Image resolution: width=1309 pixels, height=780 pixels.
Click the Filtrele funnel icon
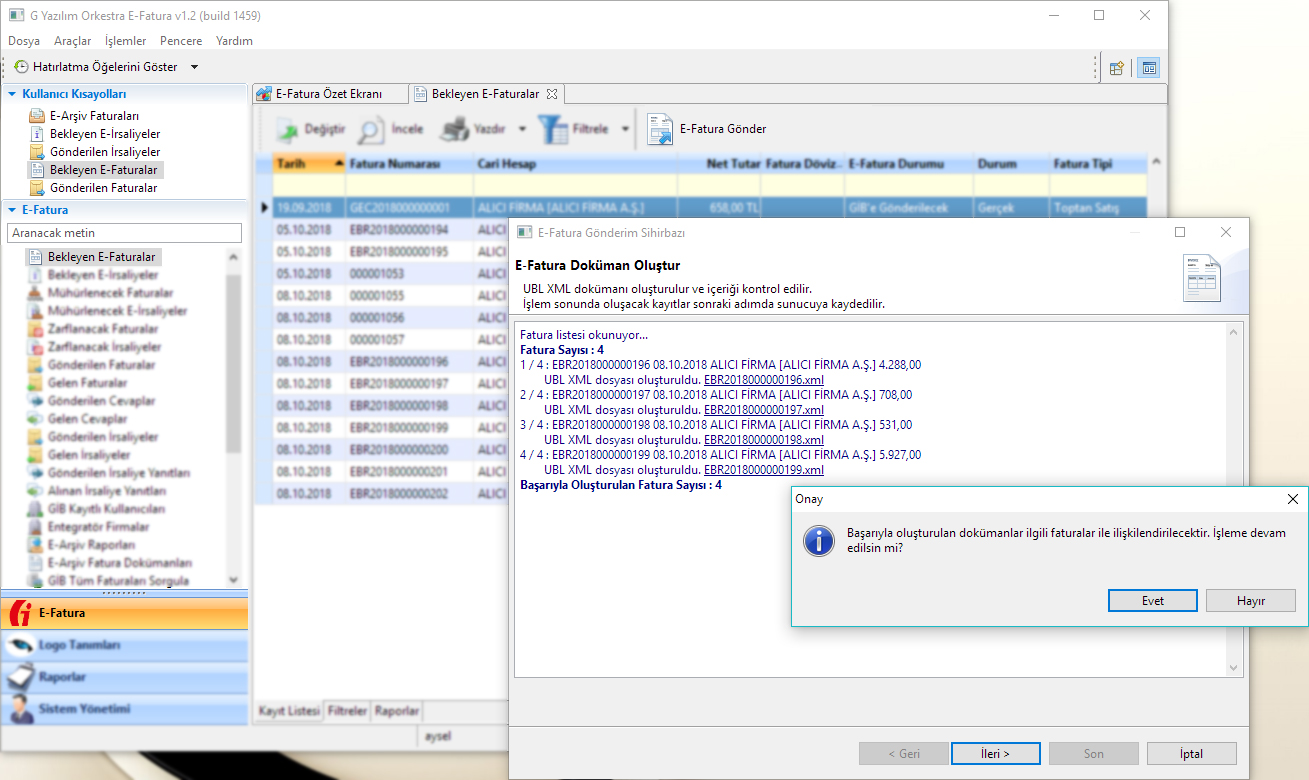(x=552, y=130)
